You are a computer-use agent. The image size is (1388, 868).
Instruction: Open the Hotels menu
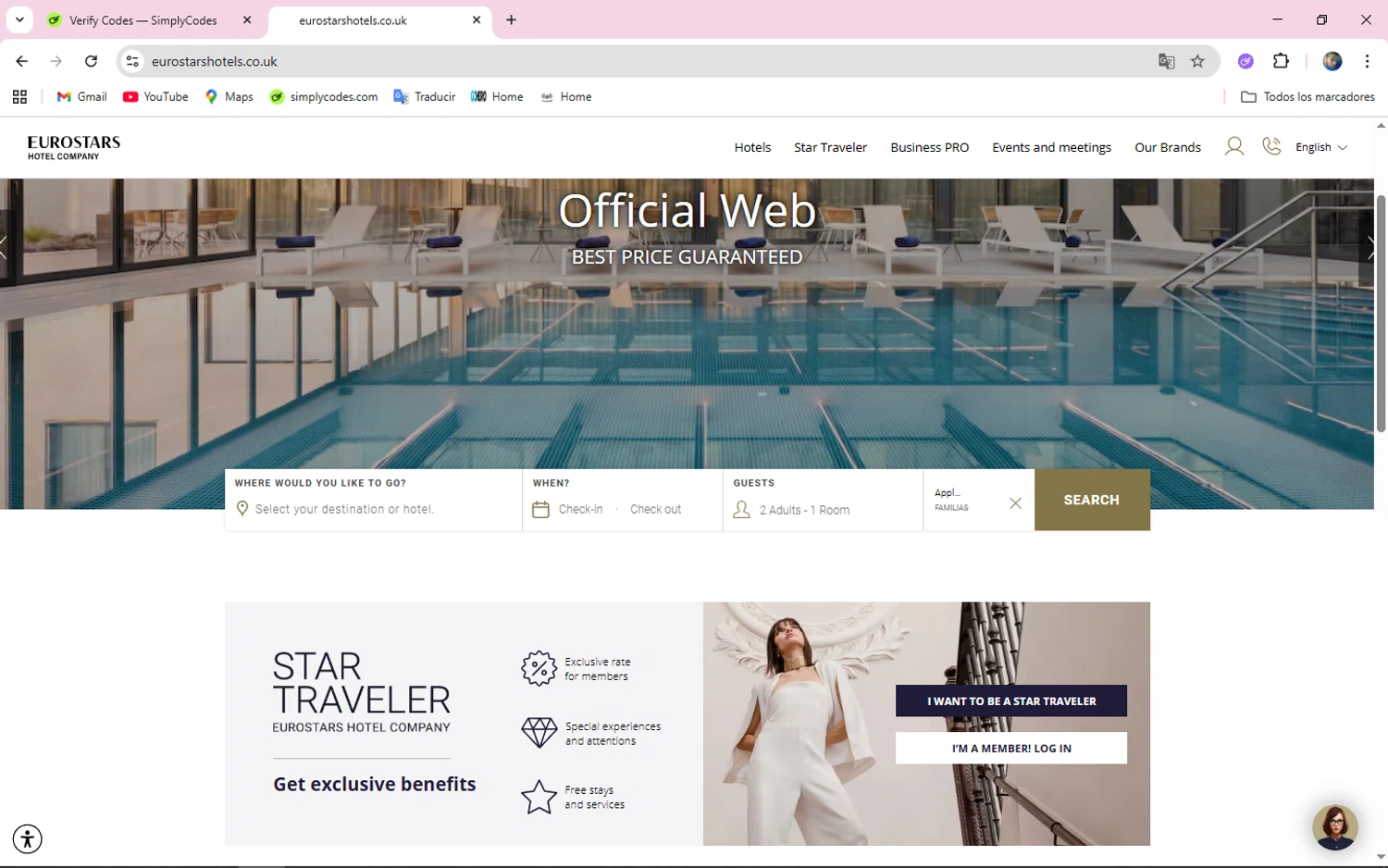point(752,147)
